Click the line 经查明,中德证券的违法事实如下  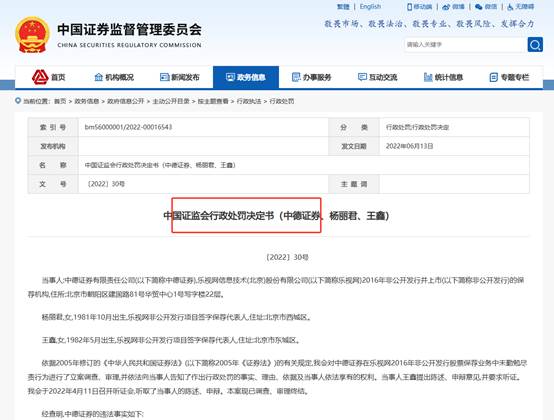(92, 414)
